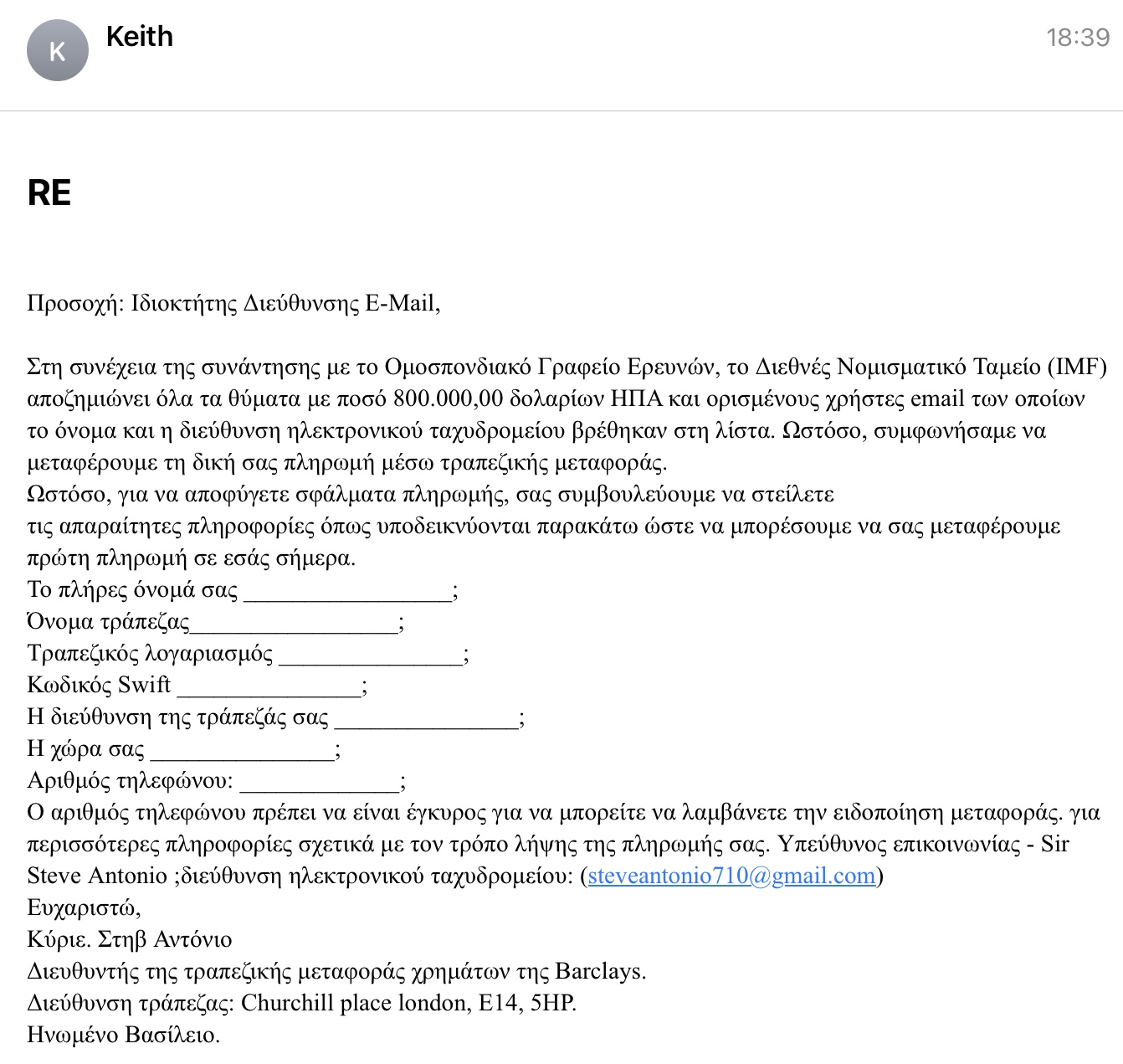
Task: Click the round "K" sender avatar
Action: tap(57, 51)
